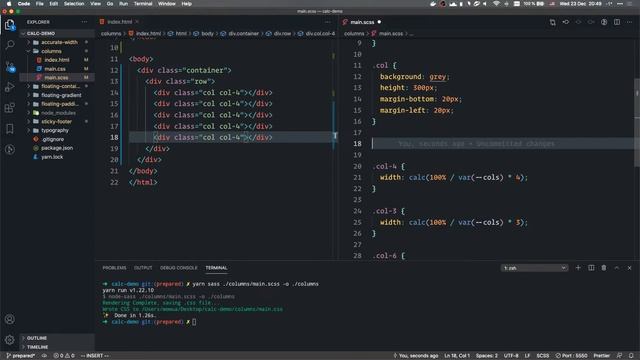The image size is (640, 360).
Task: Open main.css in the explorer
Action: coord(55,69)
